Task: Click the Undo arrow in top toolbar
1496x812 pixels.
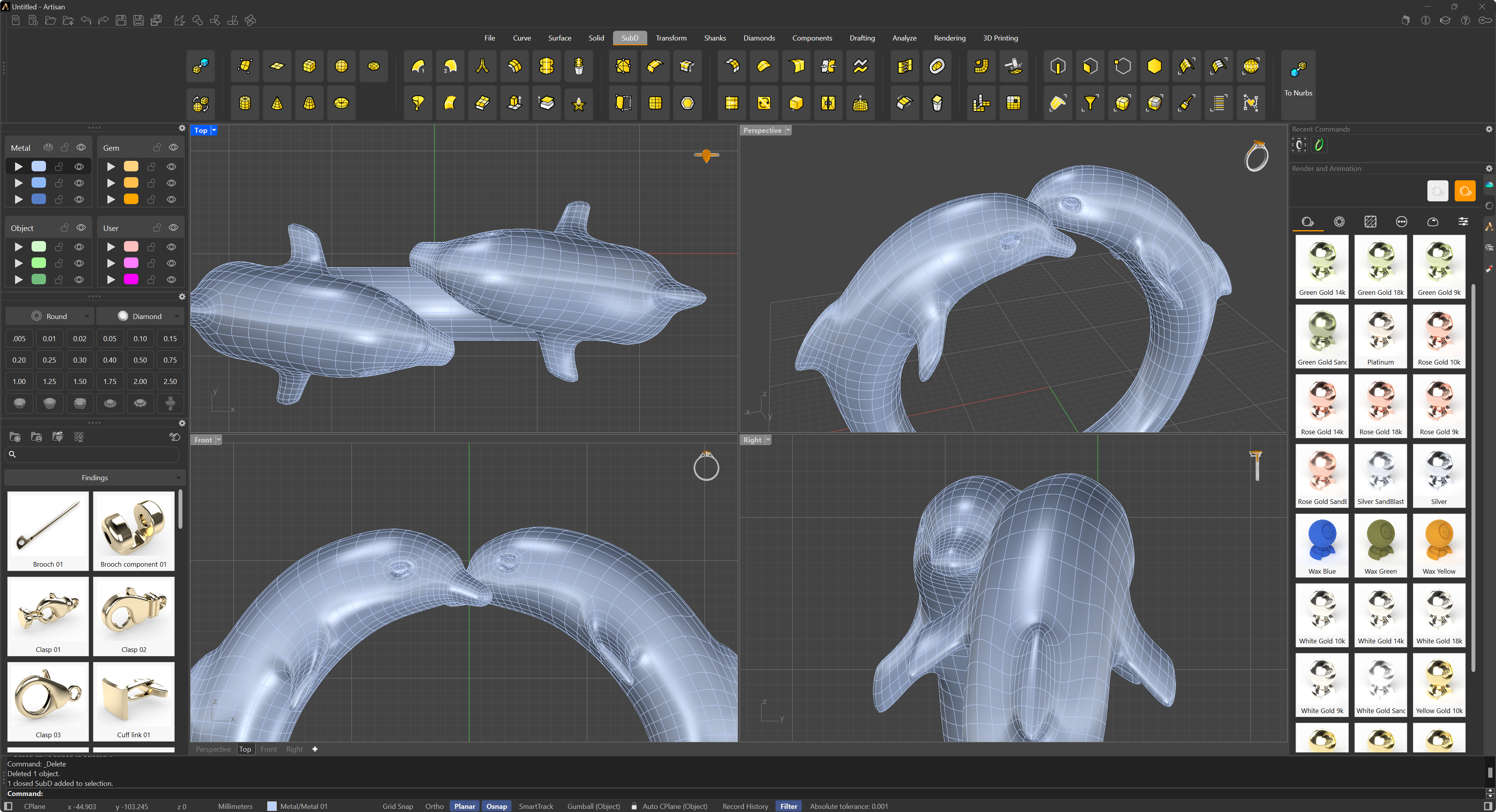Action: [x=86, y=20]
